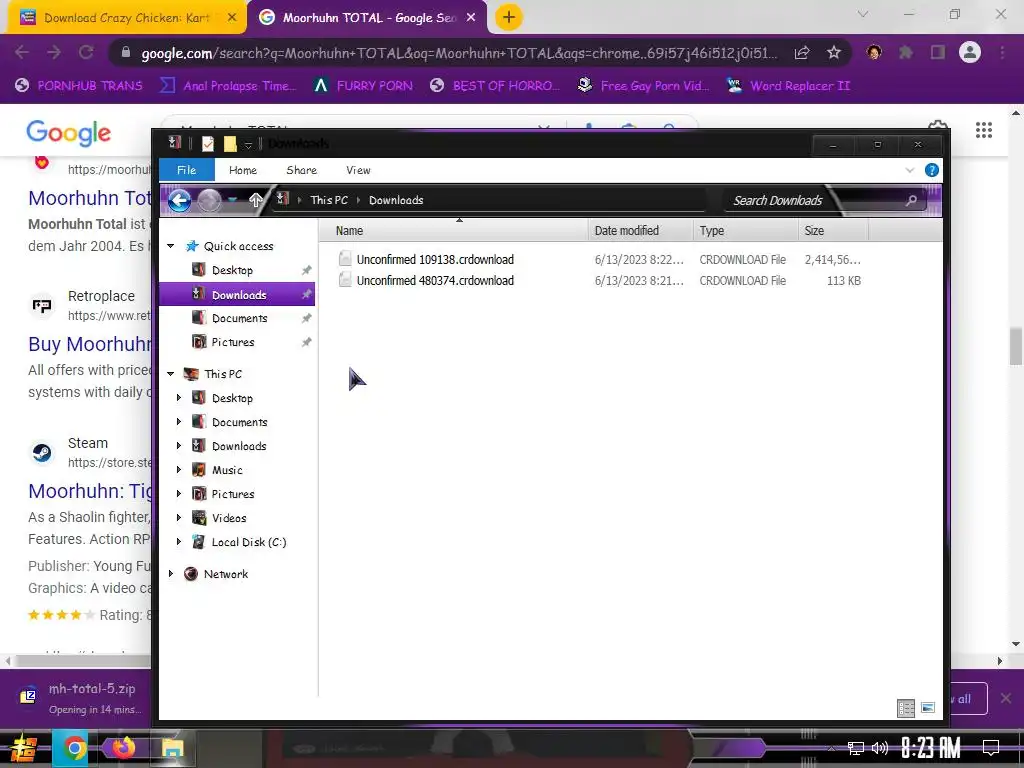Open the Explorer Help question mark icon
This screenshot has height=768, width=1024.
[x=932, y=170]
